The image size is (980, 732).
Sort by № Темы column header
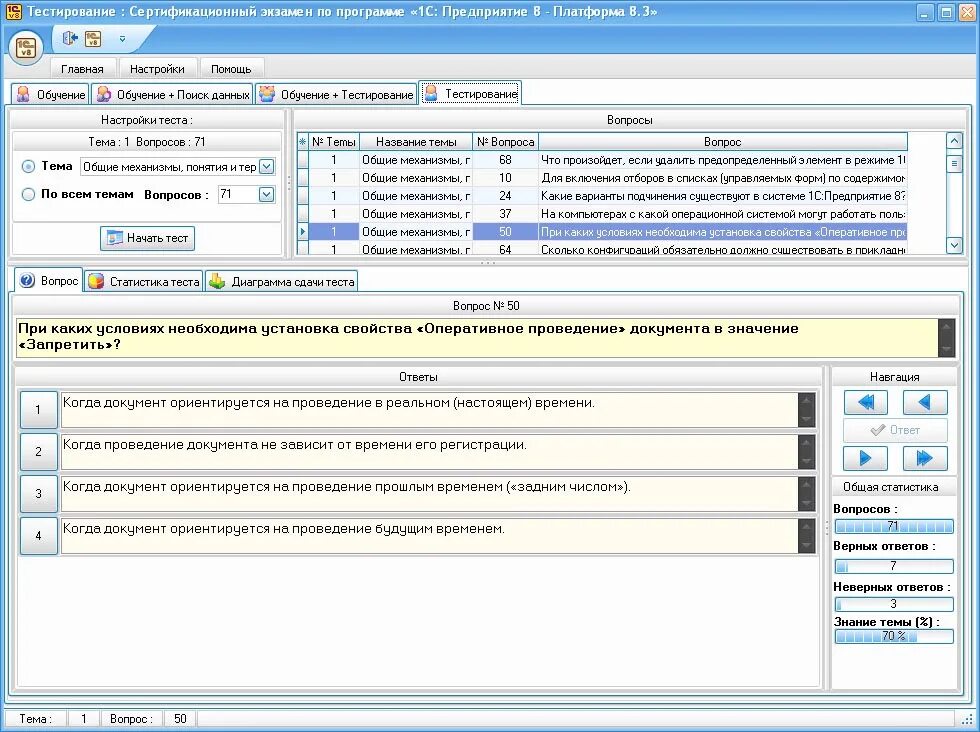334,142
